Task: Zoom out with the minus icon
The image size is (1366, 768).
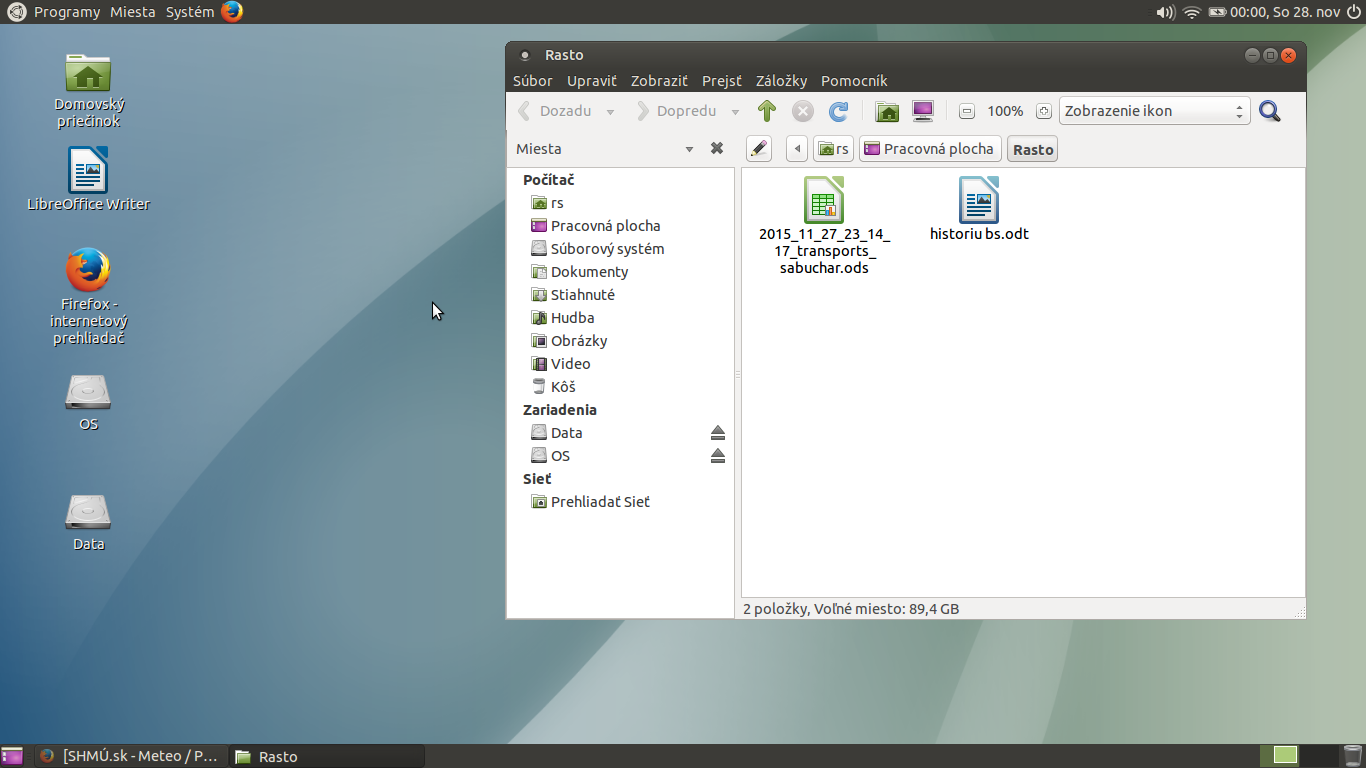Action: click(967, 111)
